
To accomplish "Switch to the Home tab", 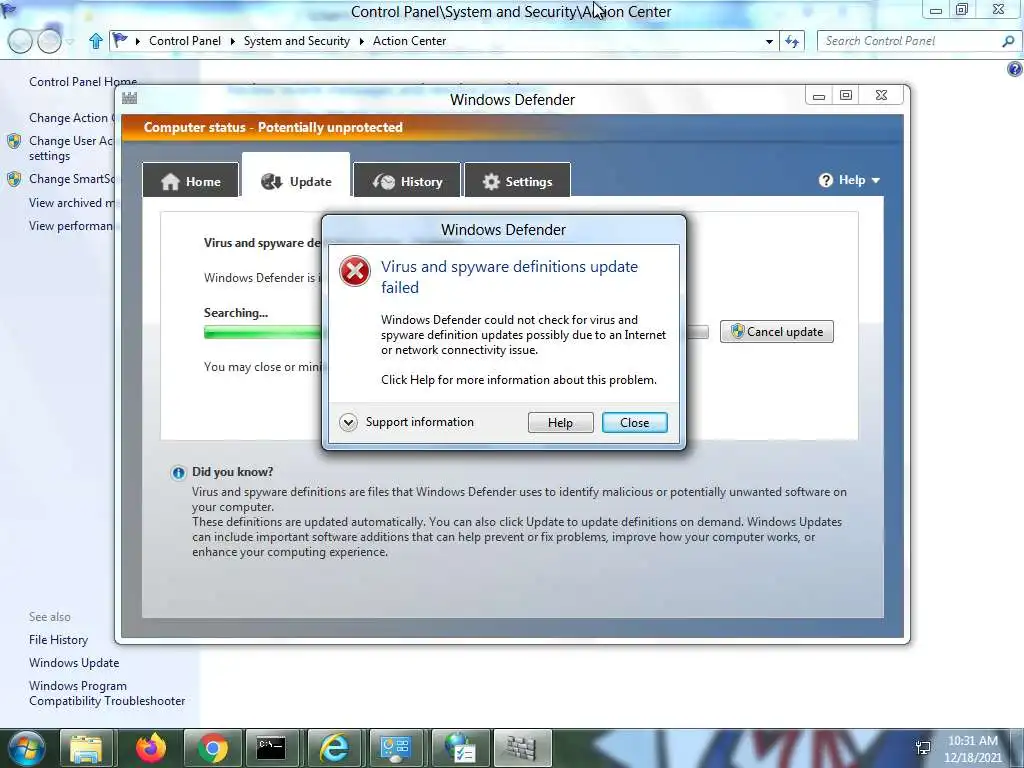I will pyautogui.click(x=191, y=182).
